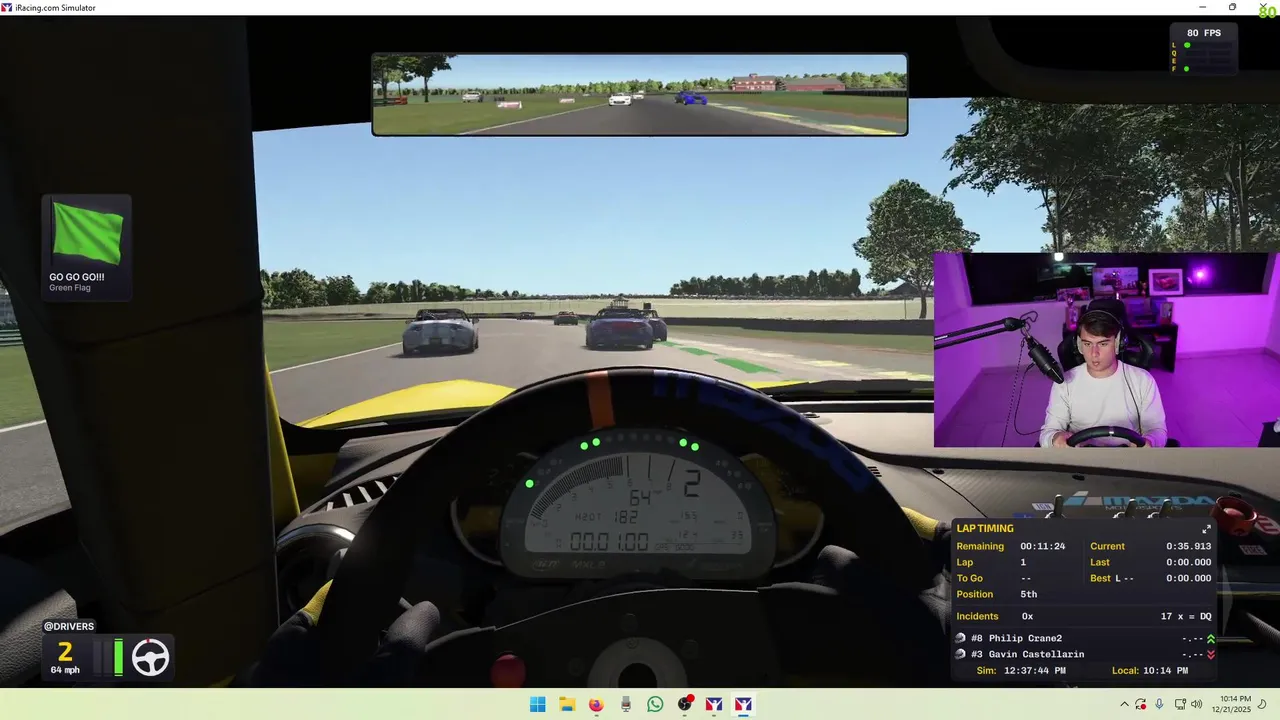Click the green double up-arrow indicator
The width and height of the screenshot is (1280, 720).
pos(1211,638)
